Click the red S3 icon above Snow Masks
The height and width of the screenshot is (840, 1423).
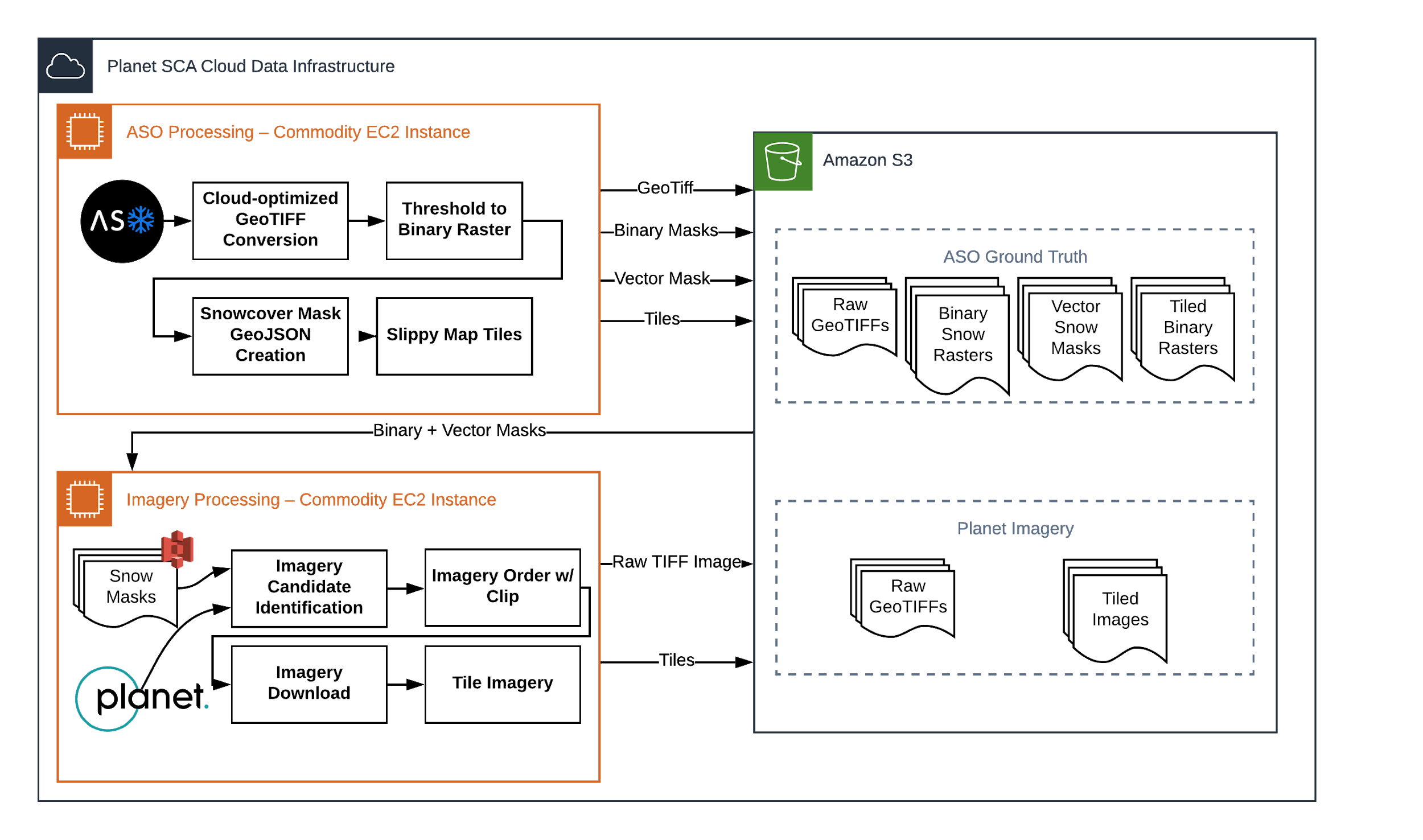point(178,549)
